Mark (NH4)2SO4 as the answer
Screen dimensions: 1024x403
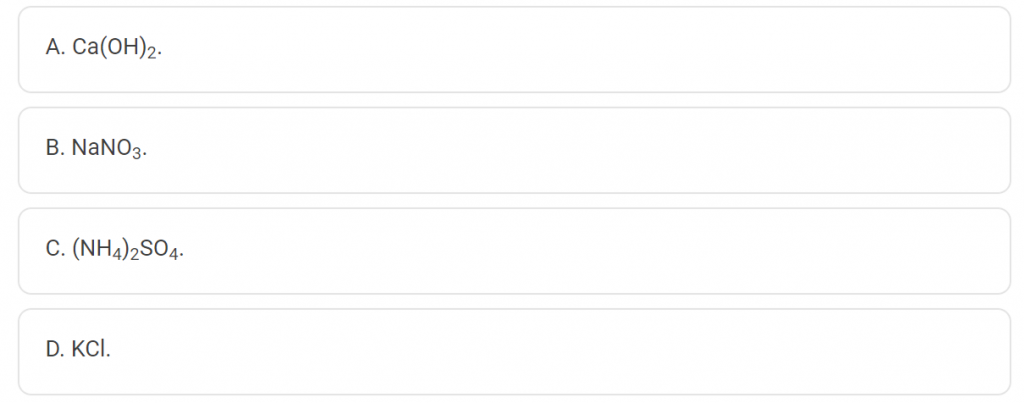[x=514, y=251]
